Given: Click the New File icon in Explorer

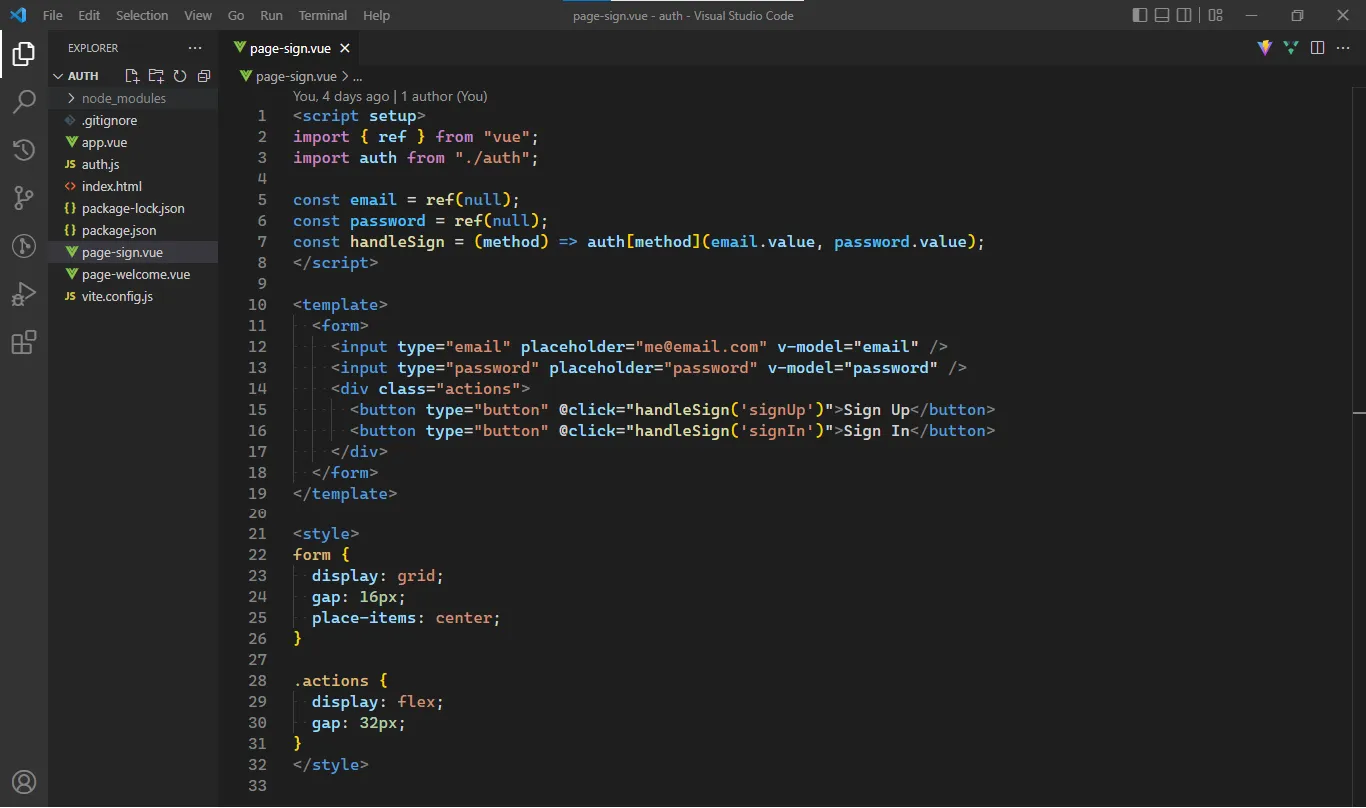Looking at the screenshot, I should point(131,75).
